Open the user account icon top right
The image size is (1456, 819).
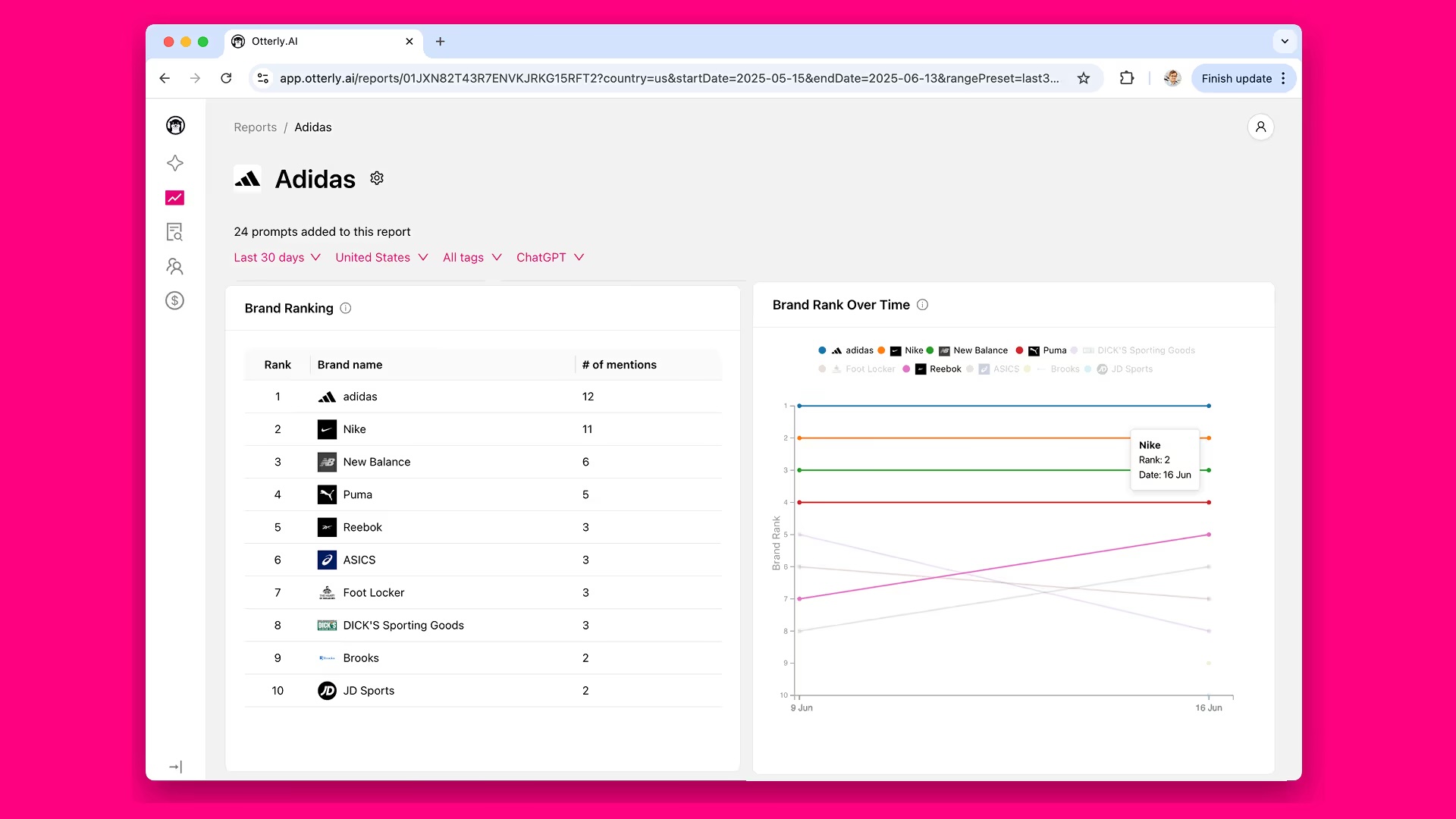coord(1260,127)
